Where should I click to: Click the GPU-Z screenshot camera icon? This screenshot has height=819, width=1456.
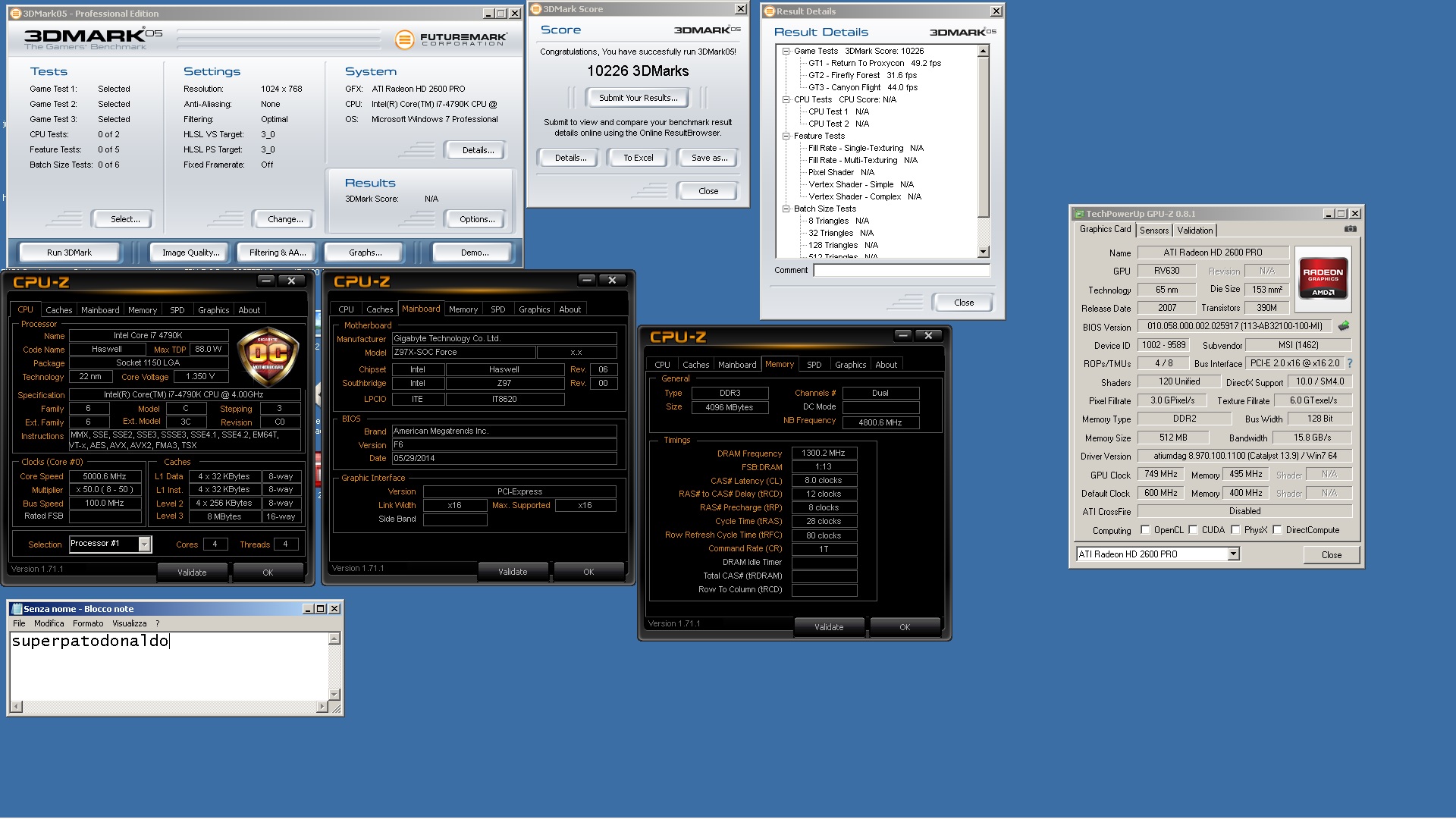(1351, 229)
